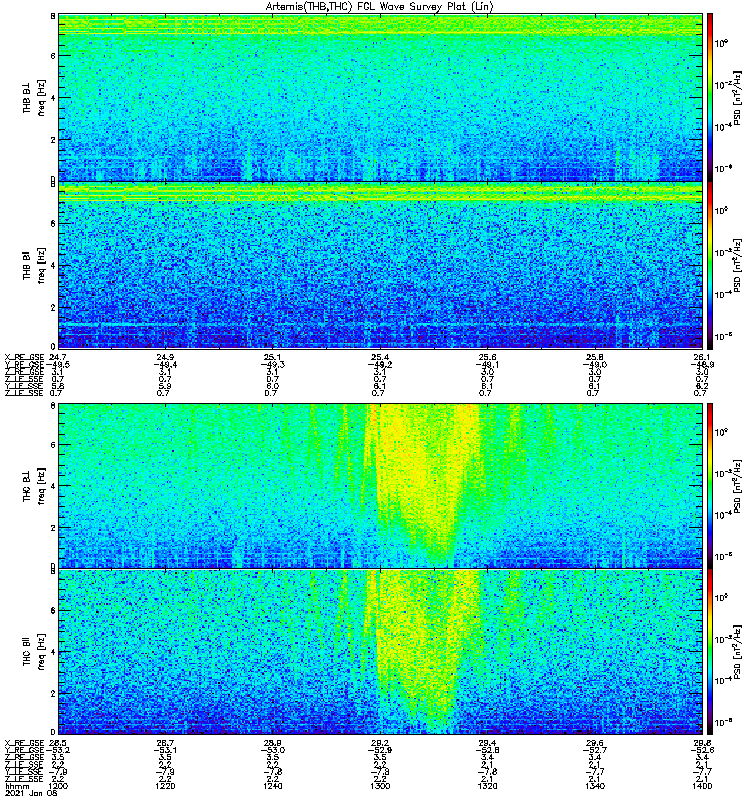750x800 pixels.
Task: Click the Y_LE_SSE value '5.8'
Action: pyautogui.click(x=56, y=386)
